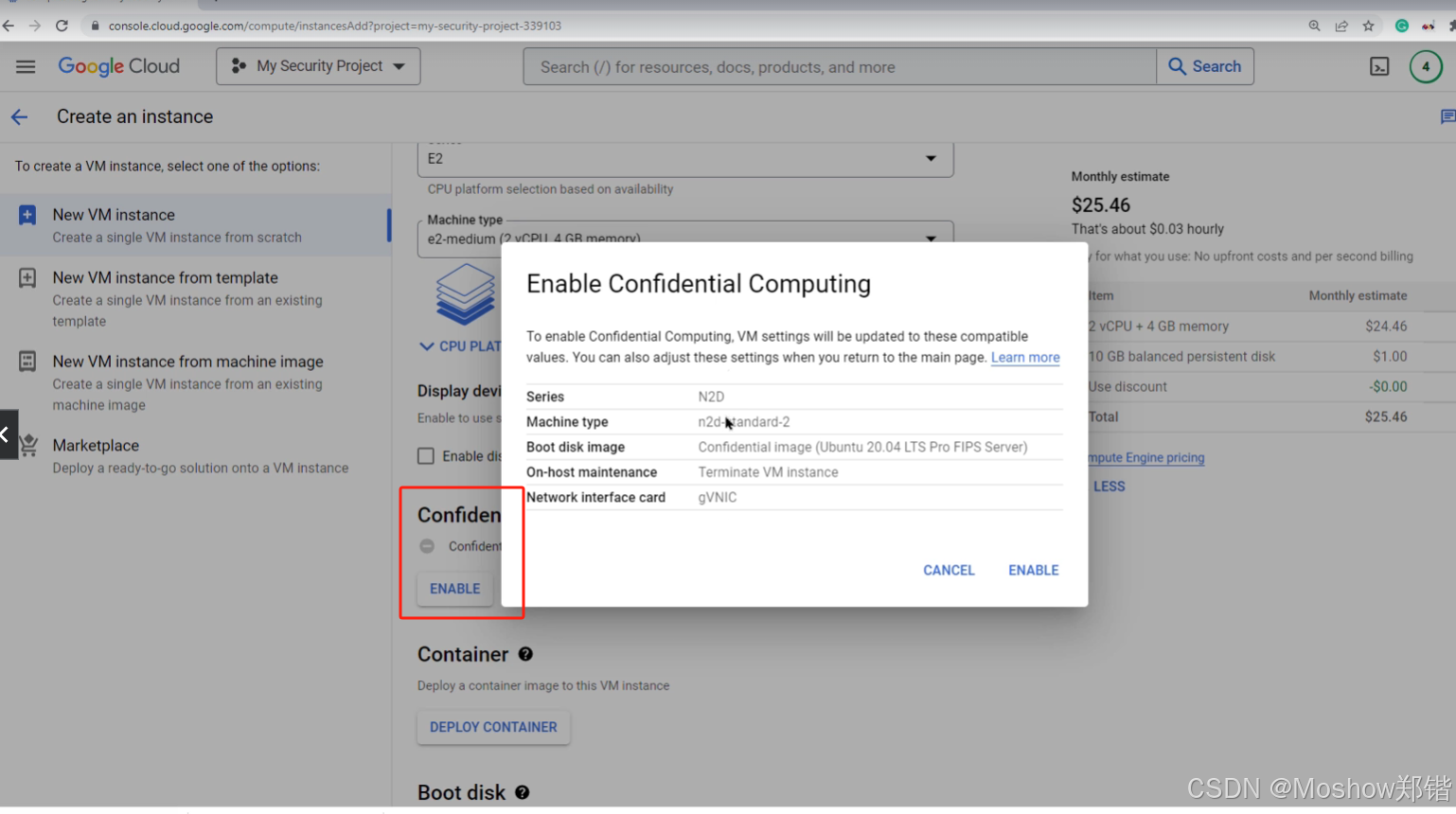Open the Learn more link in dialog
The image size is (1456, 814).
(x=1025, y=357)
